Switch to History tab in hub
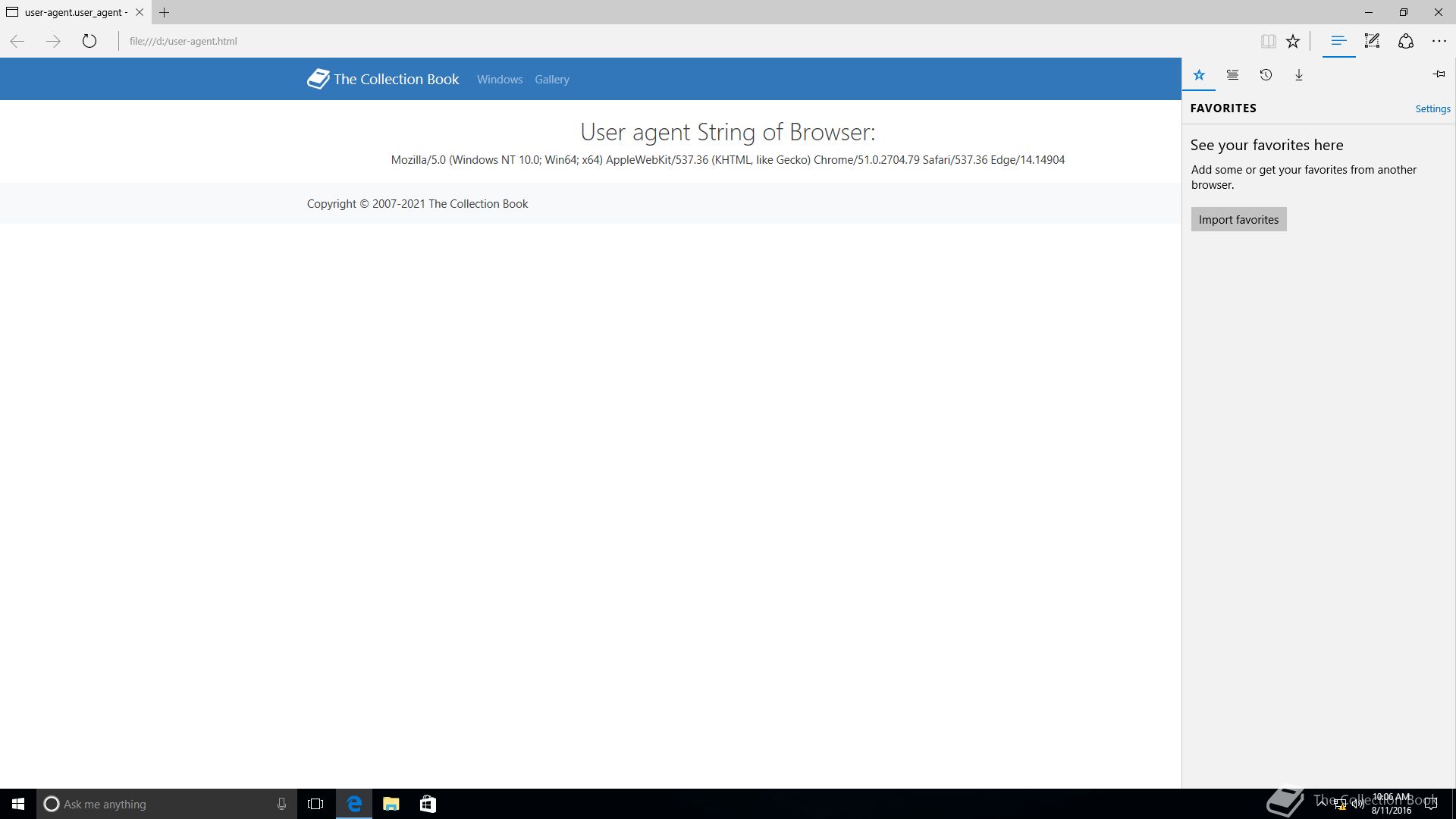The width and height of the screenshot is (1456, 819). (x=1266, y=75)
